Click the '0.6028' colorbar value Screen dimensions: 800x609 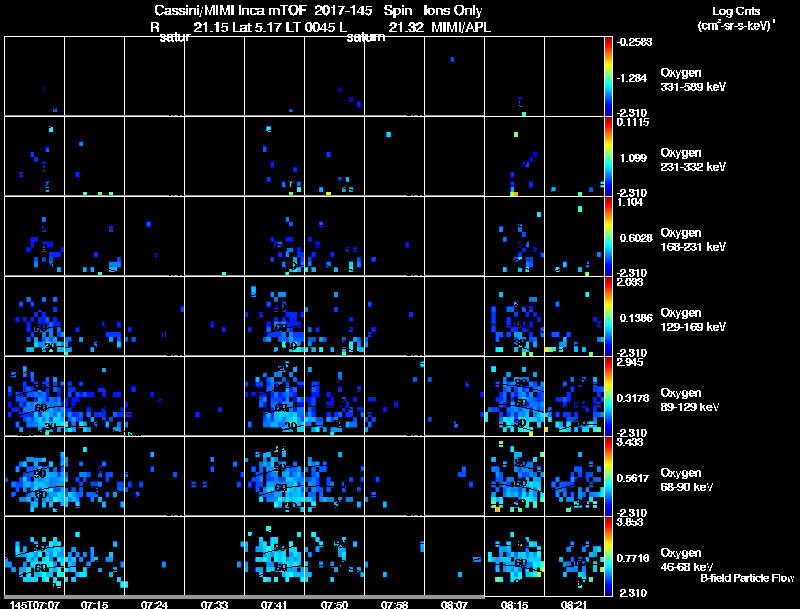636,238
